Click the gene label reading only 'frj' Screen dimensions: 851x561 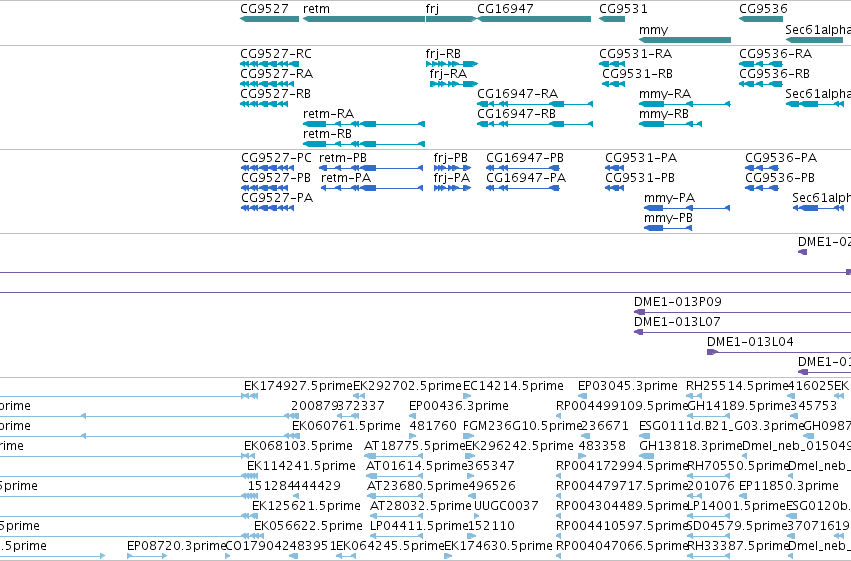(x=433, y=9)
